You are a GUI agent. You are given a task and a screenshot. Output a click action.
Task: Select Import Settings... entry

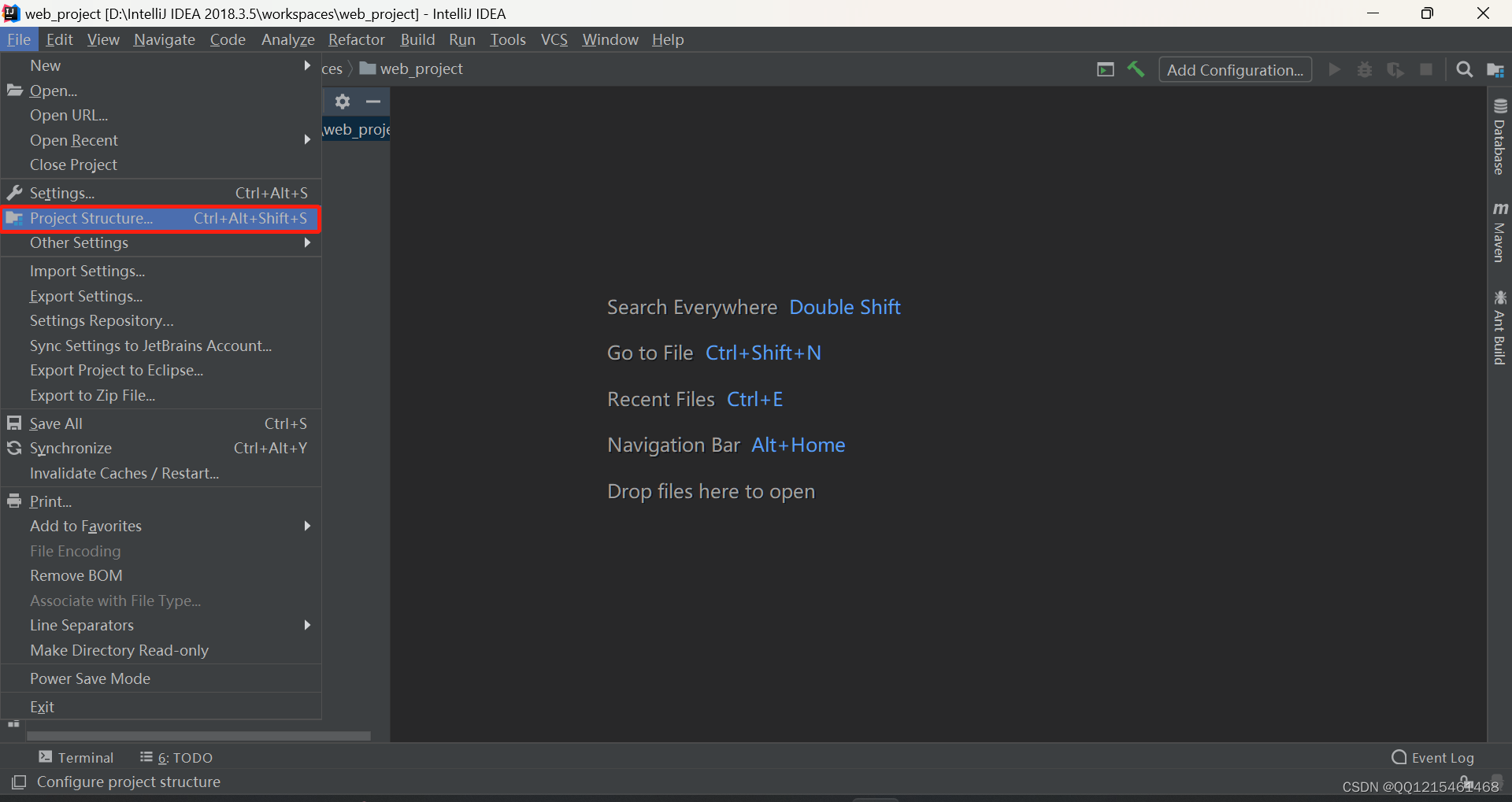coord(161,271)
